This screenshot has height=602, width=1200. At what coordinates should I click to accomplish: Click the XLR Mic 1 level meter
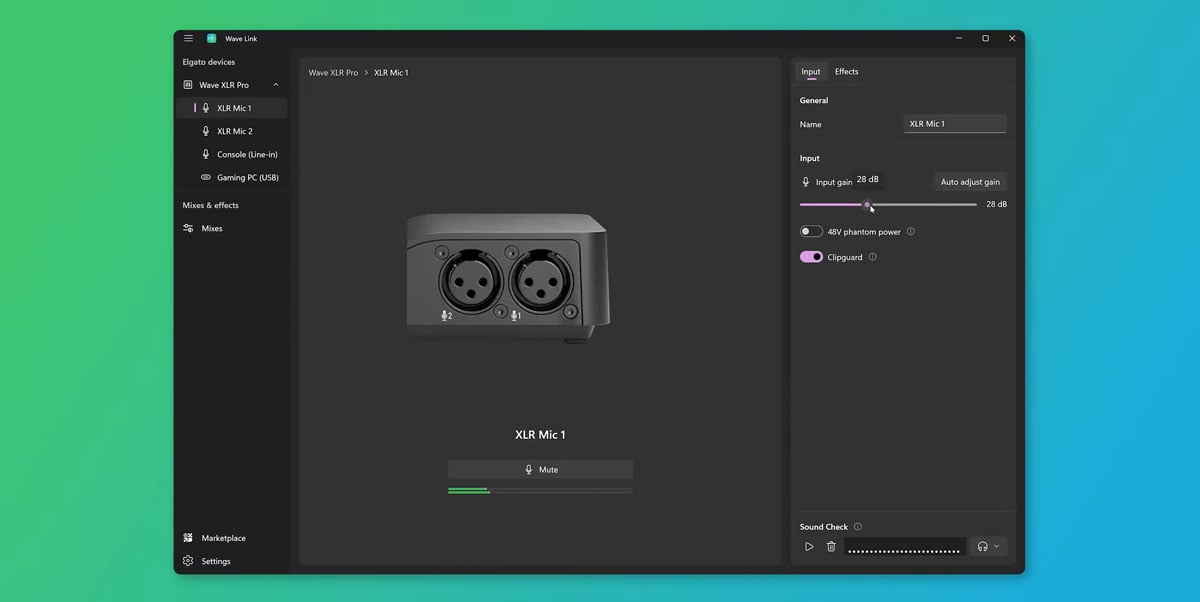click(x=540, y=490)
